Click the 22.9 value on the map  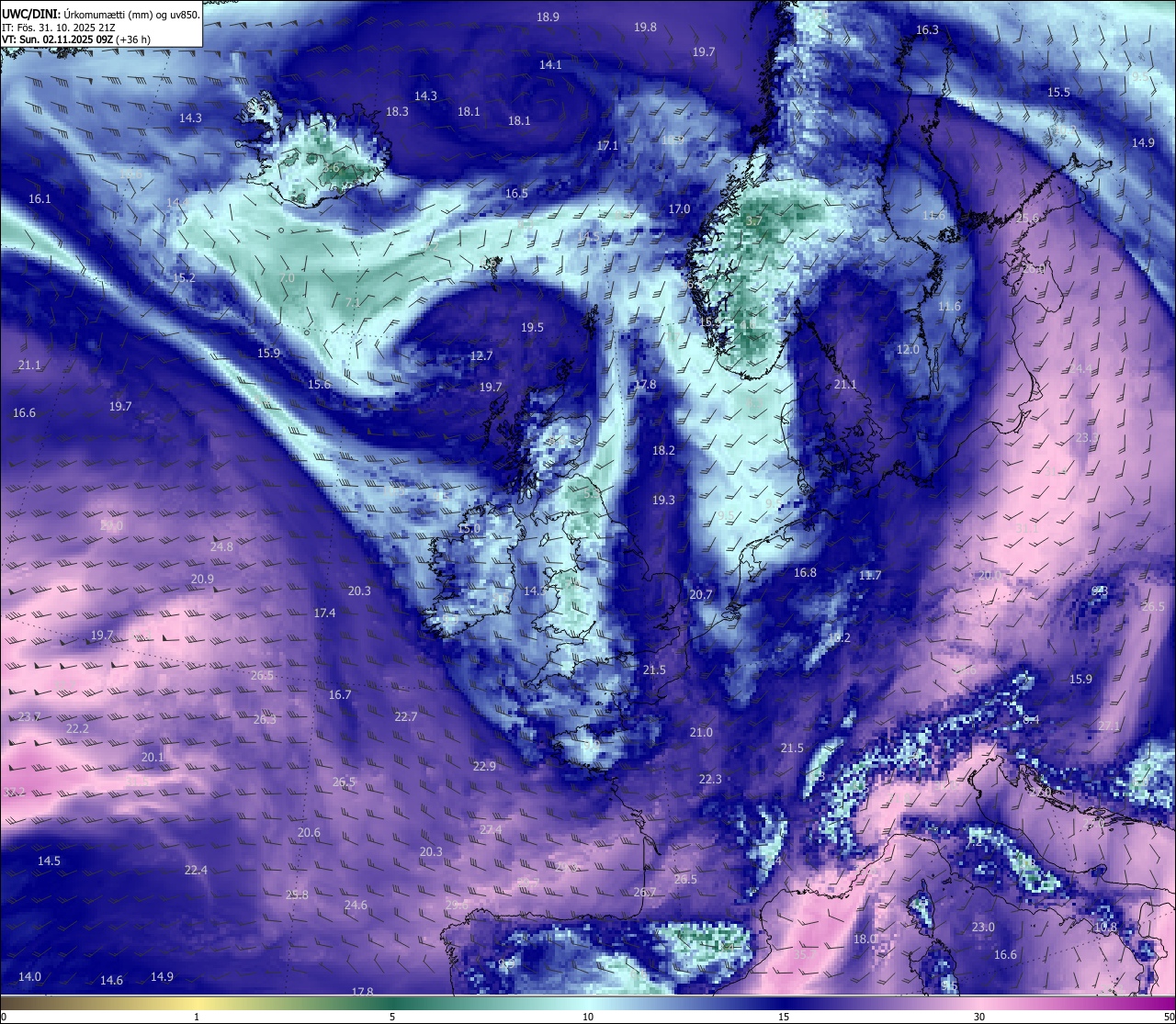(484, 767)
